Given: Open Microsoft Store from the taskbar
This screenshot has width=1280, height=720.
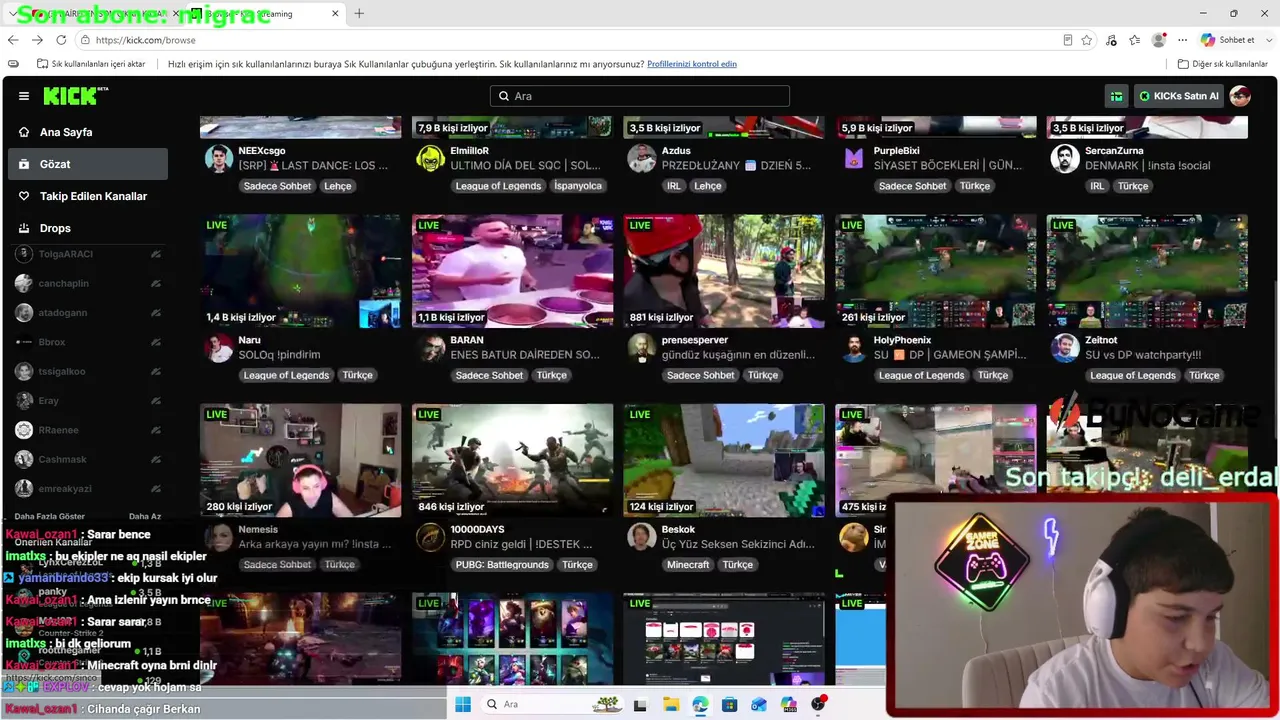Looking at the screenshot, I should 730,704.
